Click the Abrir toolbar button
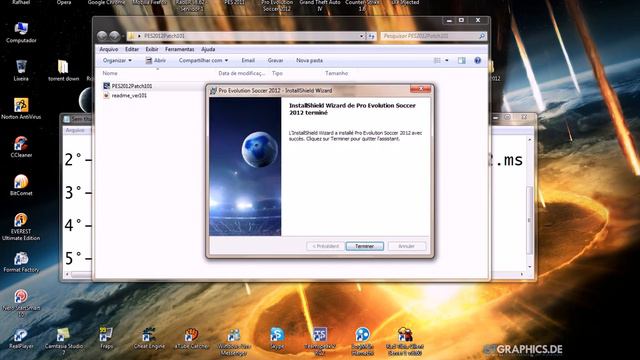This screenshot has width=640, height=360. 156,60
